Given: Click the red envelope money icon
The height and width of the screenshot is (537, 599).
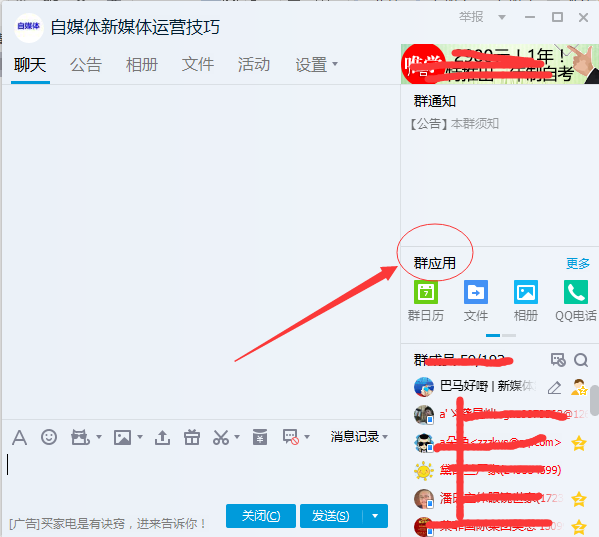Looking at the screenshot, I should 260,437.
